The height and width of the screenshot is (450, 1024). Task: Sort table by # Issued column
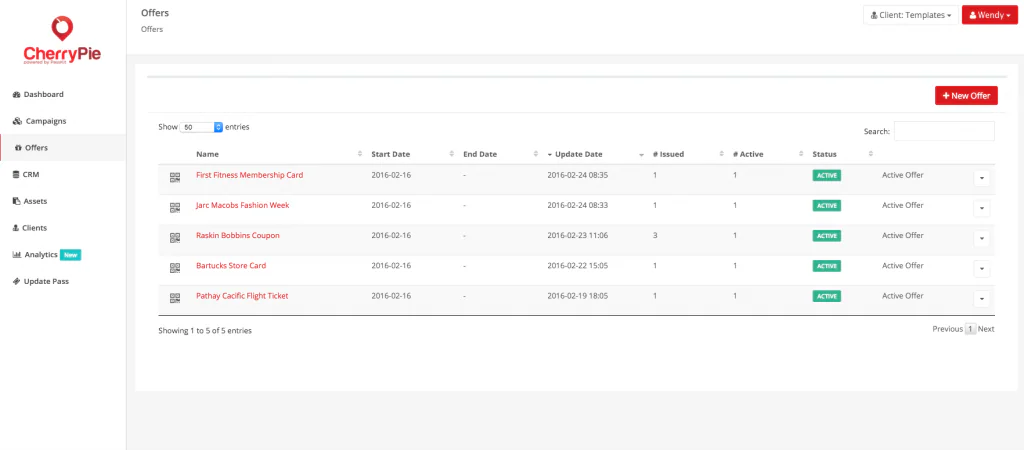(x=688, y=154)
